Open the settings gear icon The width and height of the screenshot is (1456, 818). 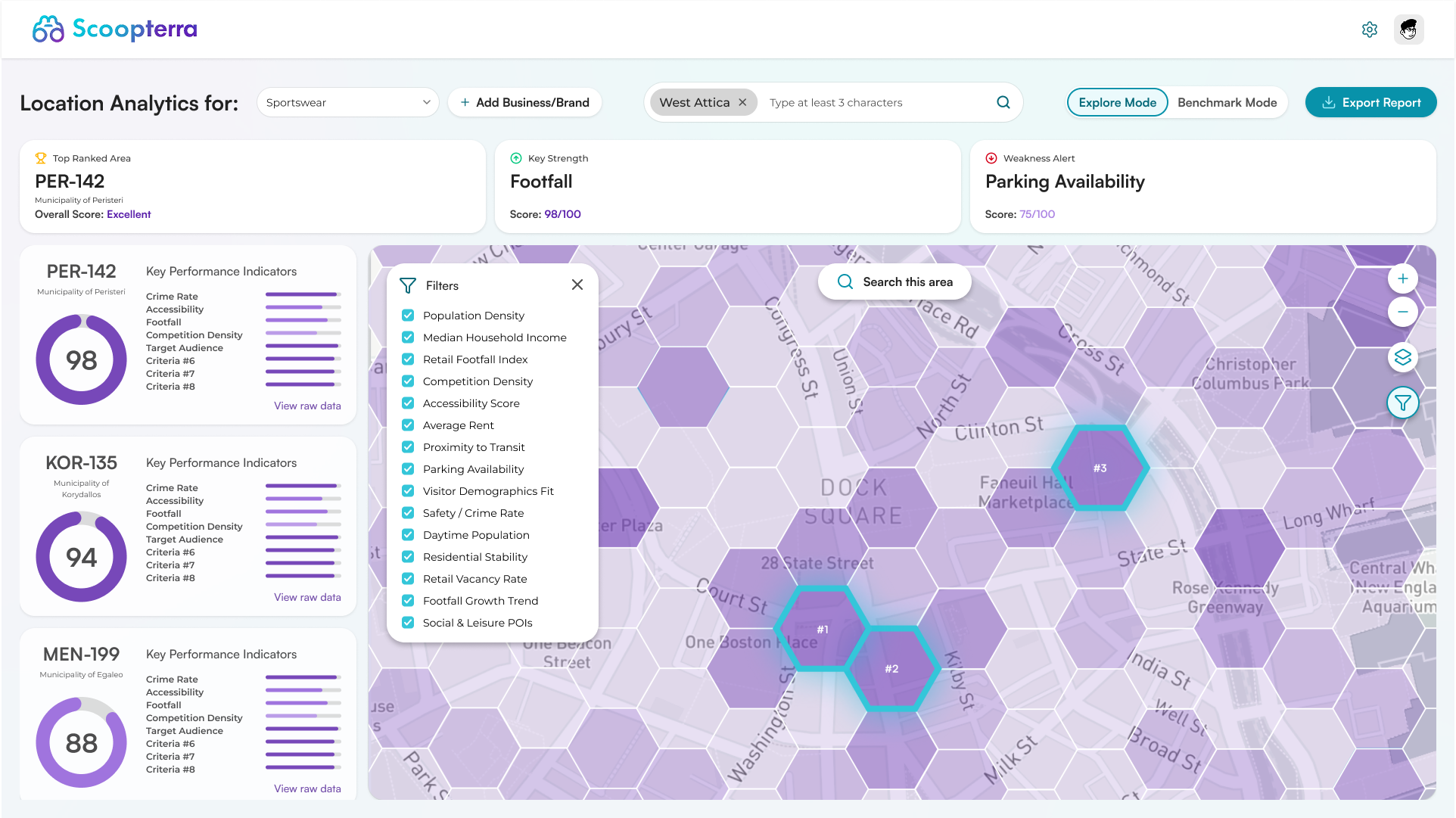1370,30
